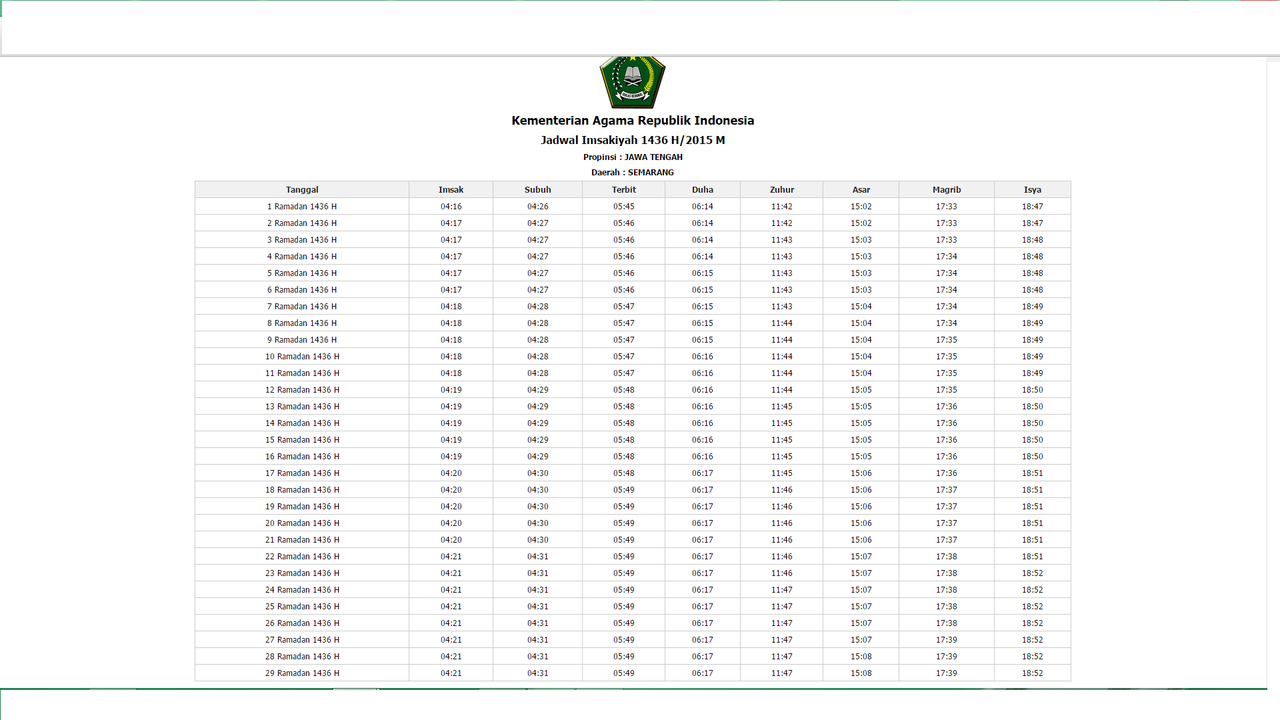Click Terbit time 05:45 for 1 Ramadan
Image resolution: width=1280 pixels, height=720 pixels.
(624, 207)
